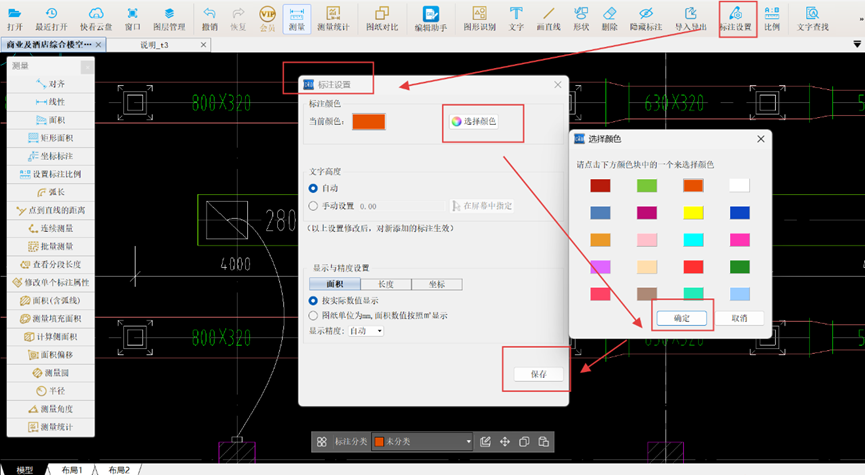Expand the 显示精度 dropdown
Image resolution: width=865 pixels, height=475 pixels.
pos(365,331)
